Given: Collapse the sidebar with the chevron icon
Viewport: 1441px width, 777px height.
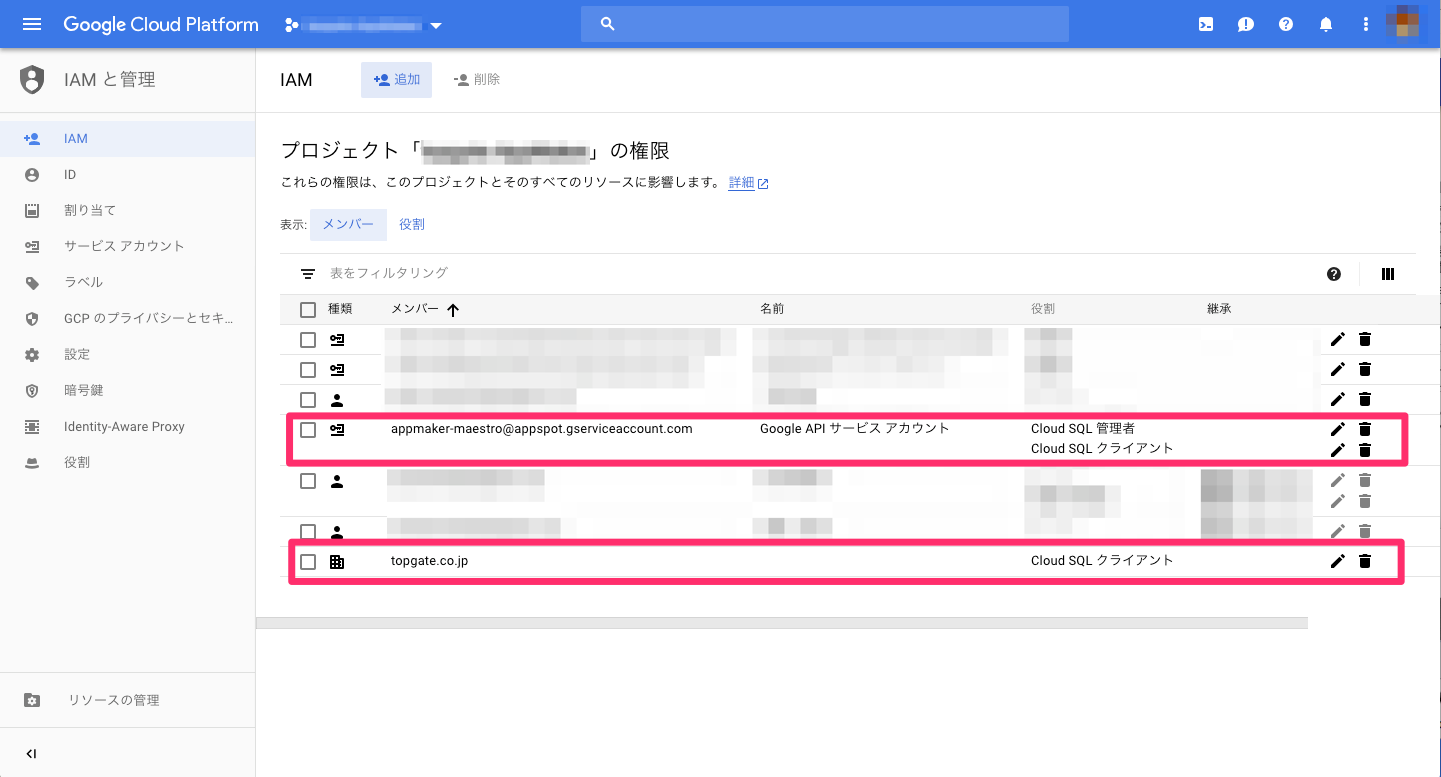Looking at the screenshot, I should point(31,754).
